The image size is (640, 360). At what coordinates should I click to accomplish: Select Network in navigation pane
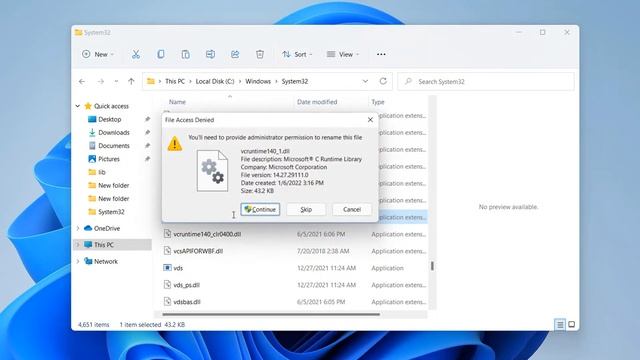(x=106, y=261)
